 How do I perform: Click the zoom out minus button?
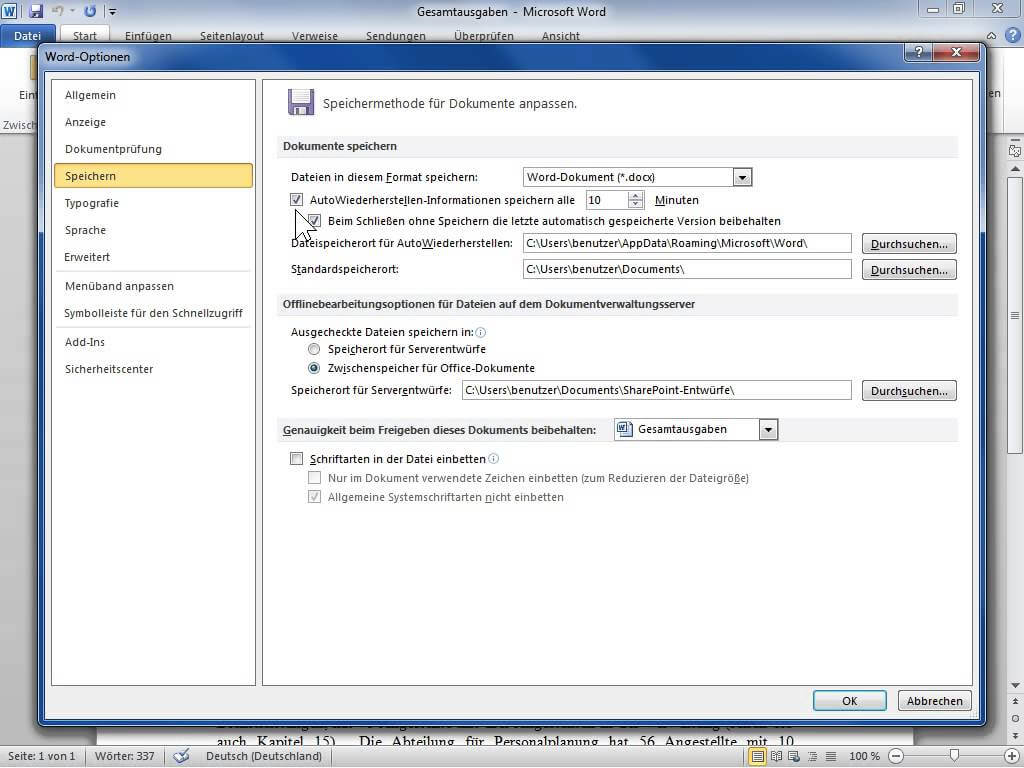[x=897, y=756]
